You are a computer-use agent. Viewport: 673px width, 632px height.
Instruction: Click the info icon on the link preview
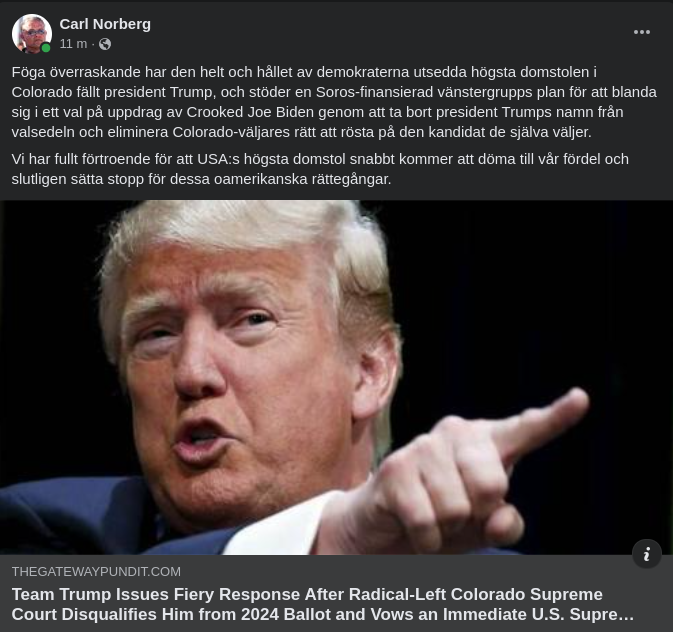point(646,554)
